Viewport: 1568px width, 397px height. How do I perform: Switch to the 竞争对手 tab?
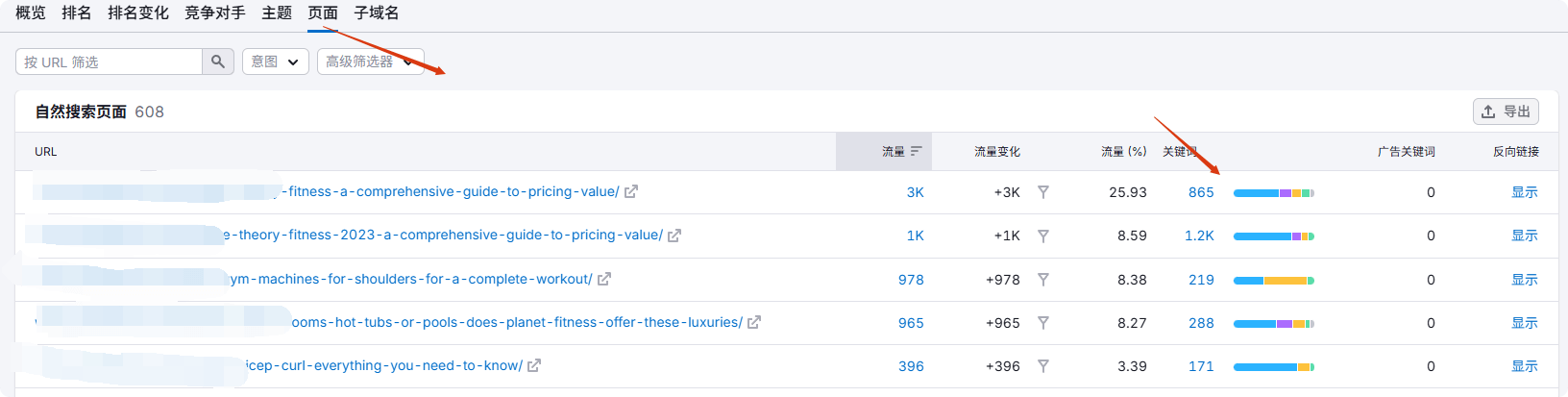coord(215,13)
